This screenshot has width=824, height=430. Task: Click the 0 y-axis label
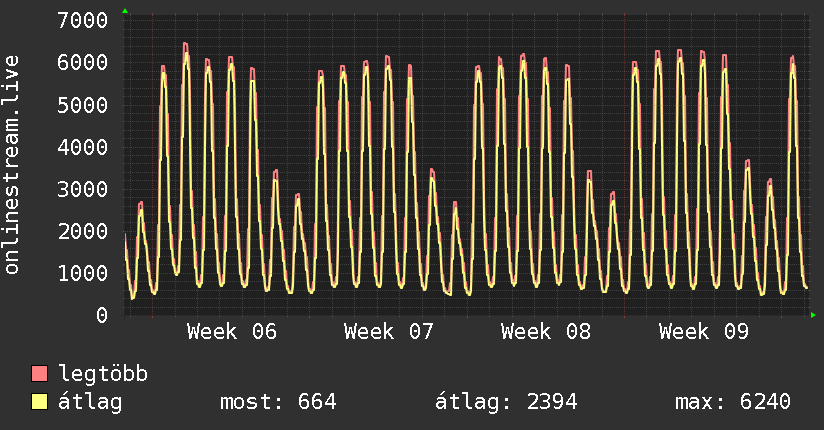coord(102,315)
